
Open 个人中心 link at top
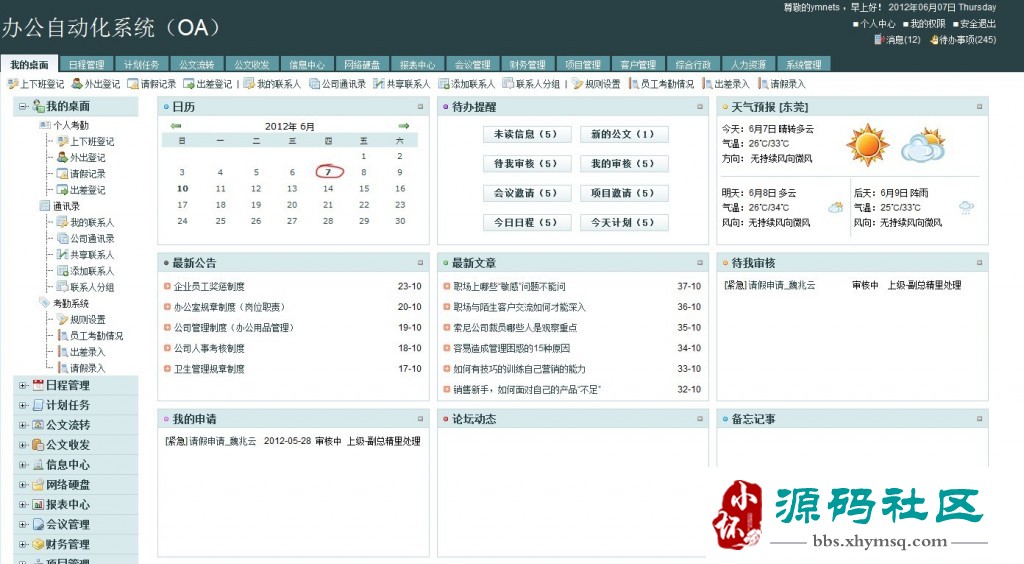[878, 24]
